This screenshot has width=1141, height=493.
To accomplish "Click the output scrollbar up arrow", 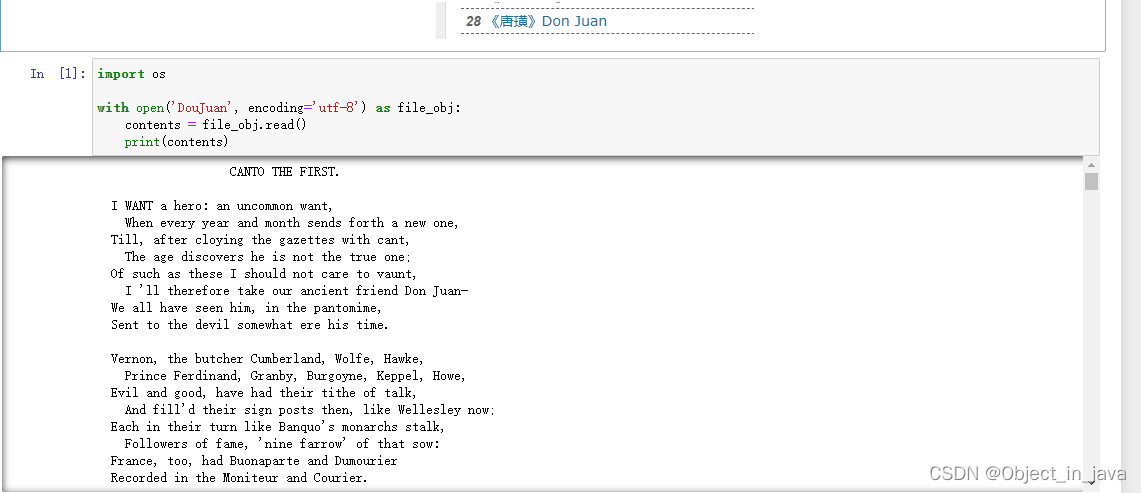I will point(1091,165).
